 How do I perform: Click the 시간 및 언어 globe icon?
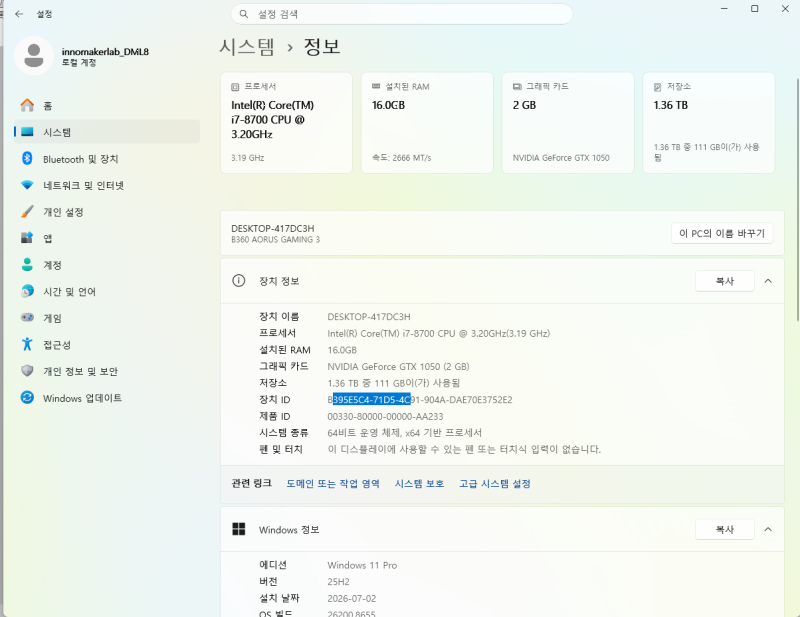tap(27, 291)
